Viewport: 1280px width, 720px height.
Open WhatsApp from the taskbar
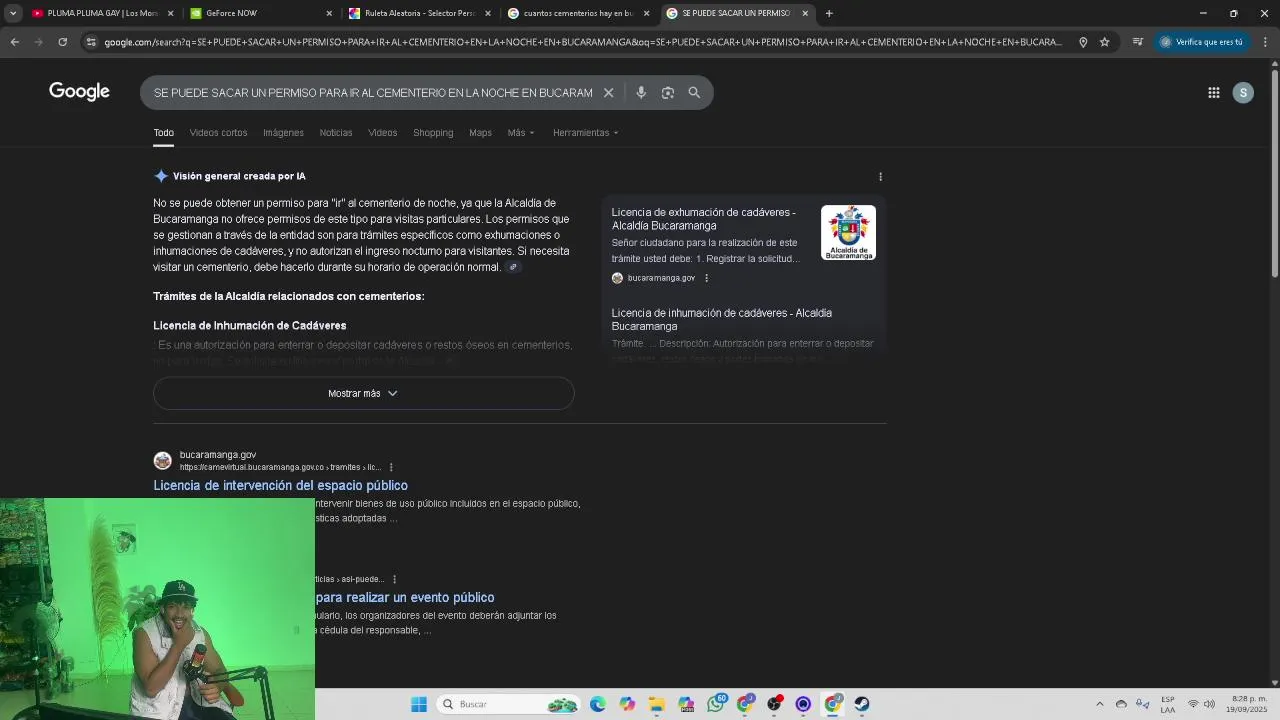click(715, 704)
